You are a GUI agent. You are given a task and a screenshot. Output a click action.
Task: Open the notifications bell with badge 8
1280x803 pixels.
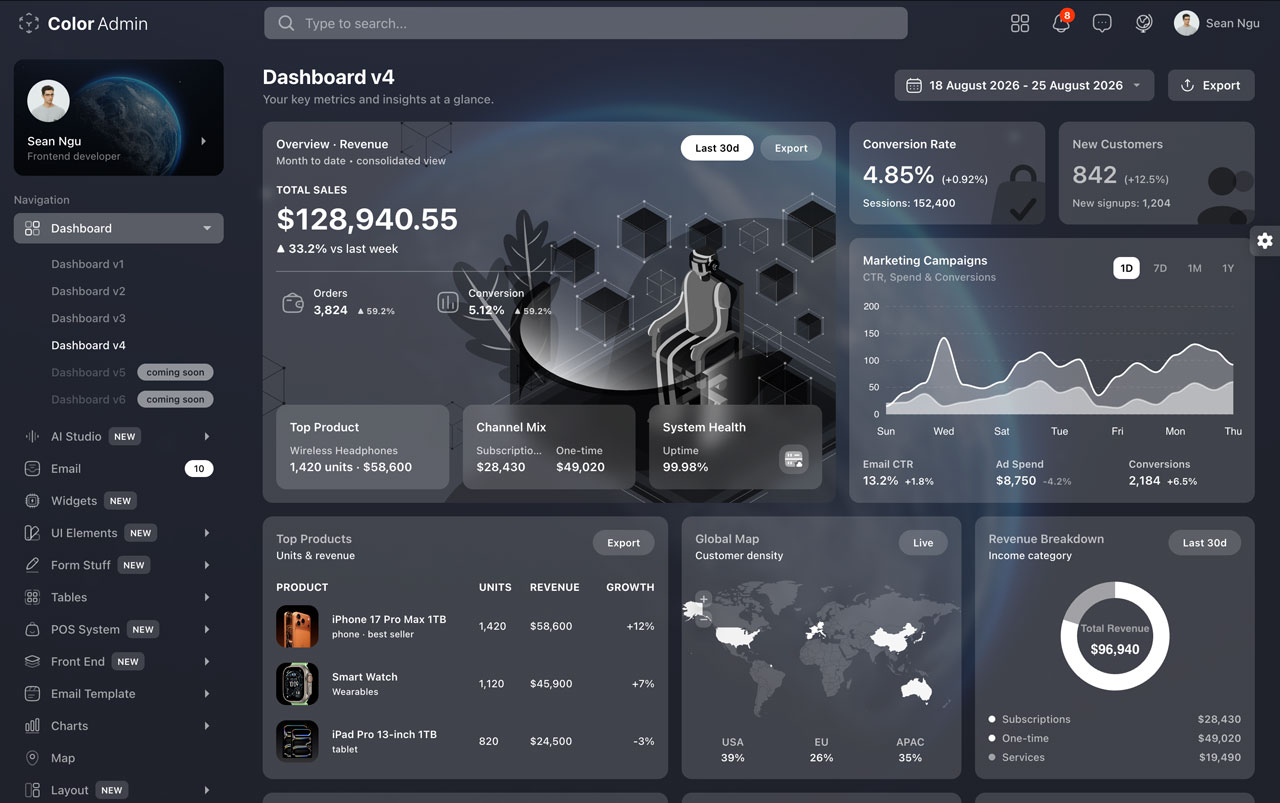point(1061,23)
